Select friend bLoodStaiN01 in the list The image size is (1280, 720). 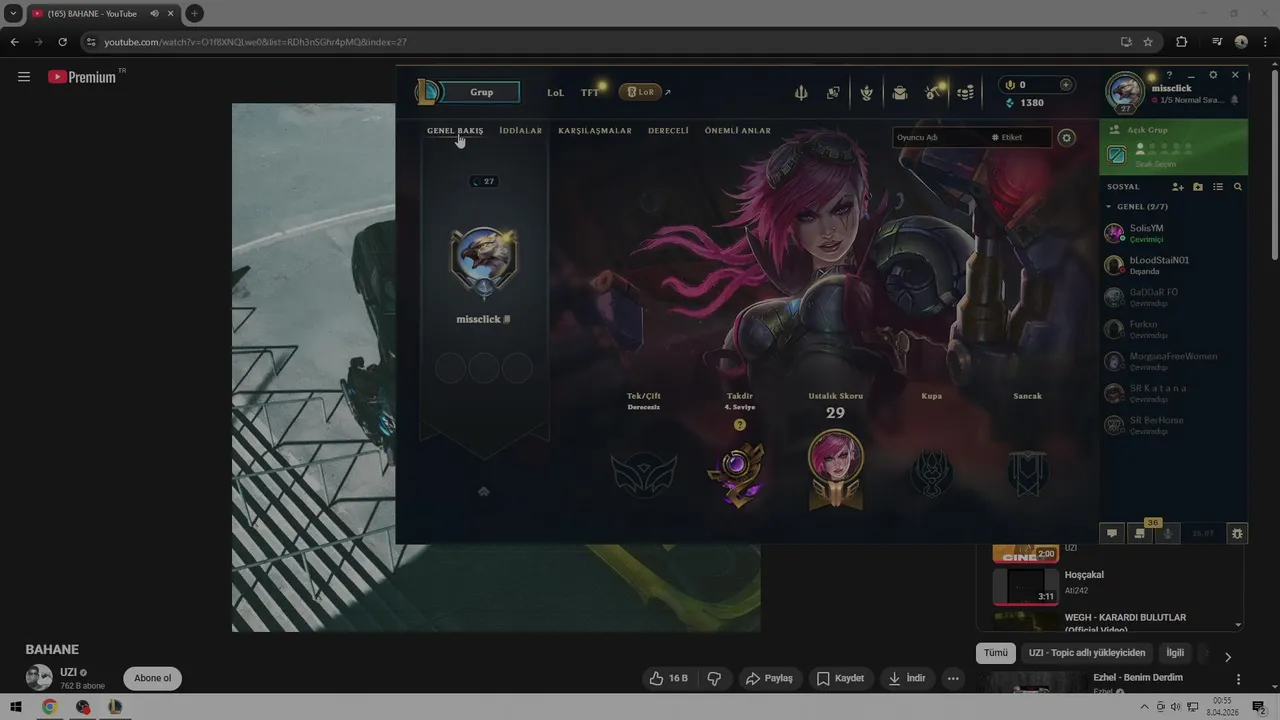click(x=1173, y=265)
